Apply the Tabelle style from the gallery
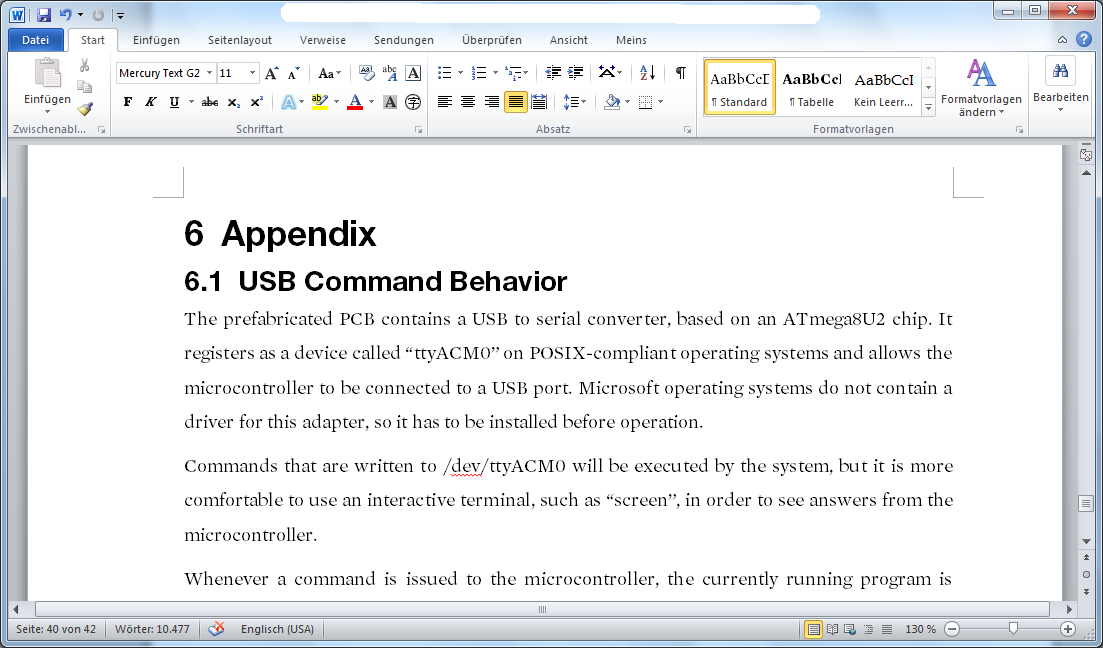 pyautogui.click(x=811, y=88)
